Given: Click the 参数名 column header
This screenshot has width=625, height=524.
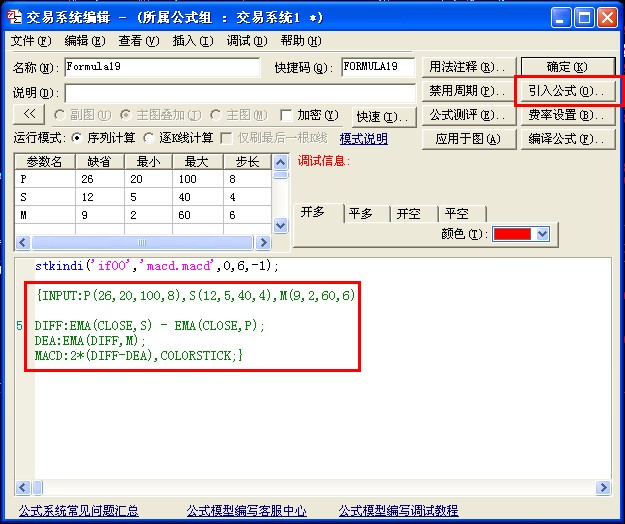Looking at the screenshot, I should (x=45, y=162).
